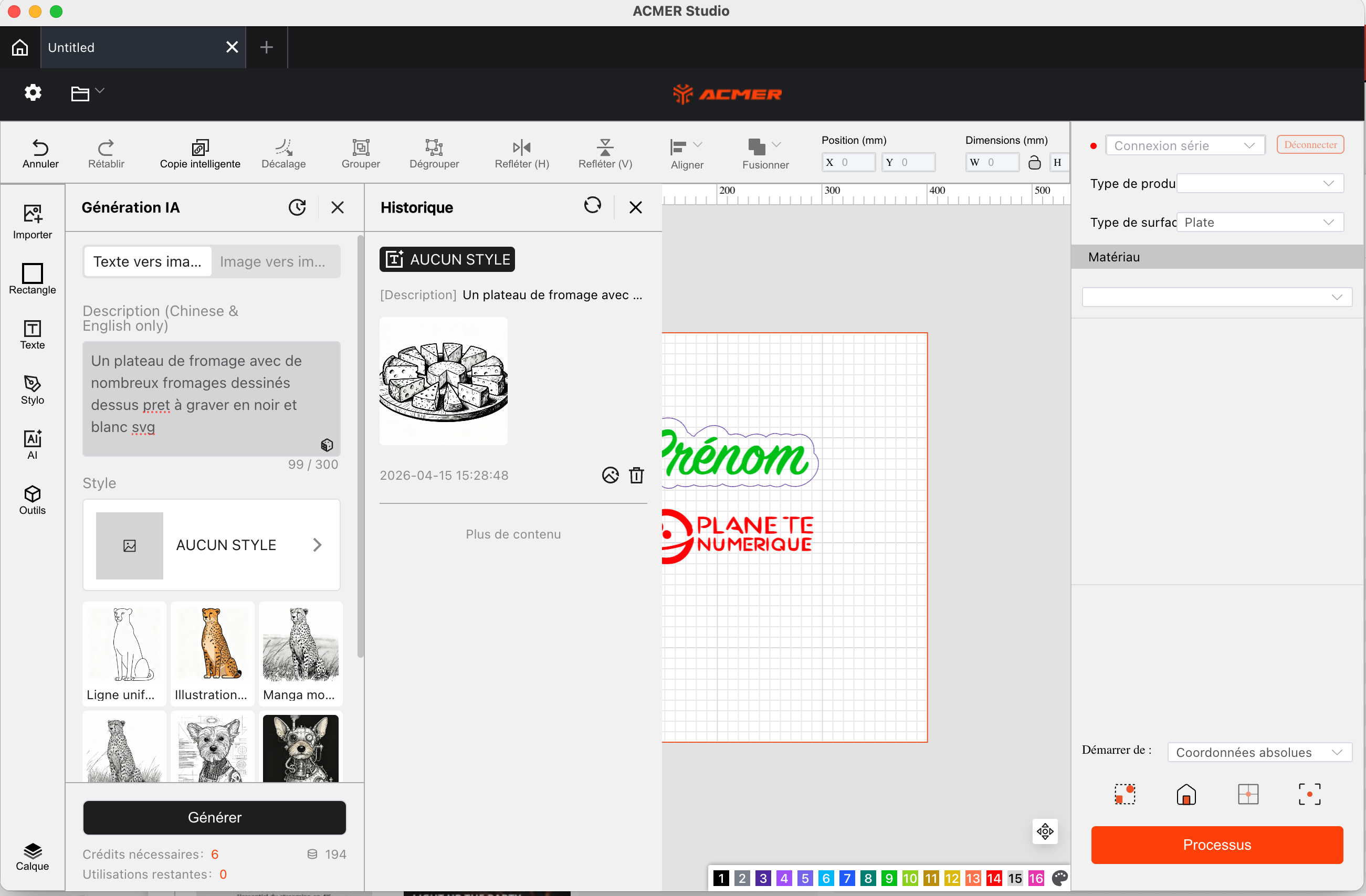1366x896 pixels.
Task: Pick red layer color swatch 14
Action: 994,878
